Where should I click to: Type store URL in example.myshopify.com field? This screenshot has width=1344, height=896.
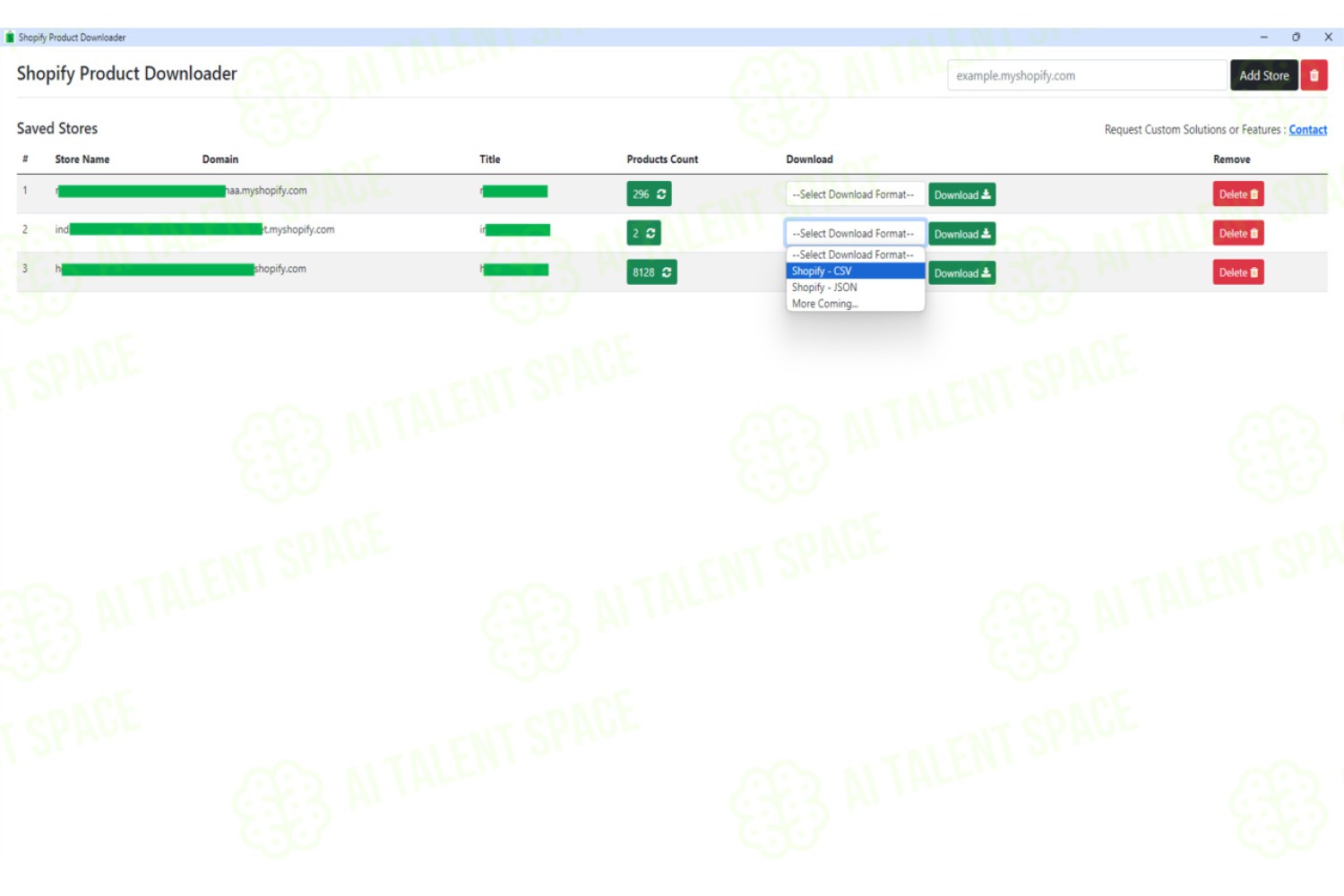point(1087,75)
